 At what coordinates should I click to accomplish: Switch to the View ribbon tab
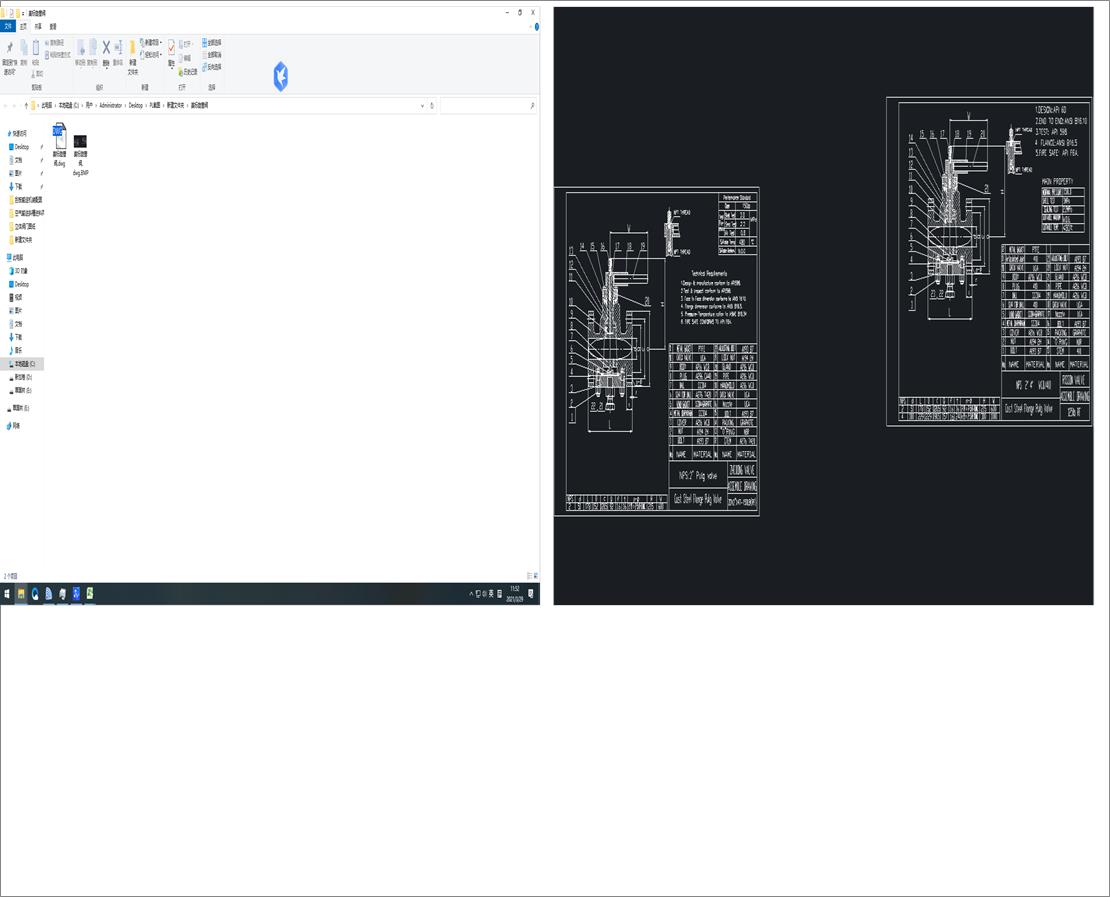click(53, 26)
